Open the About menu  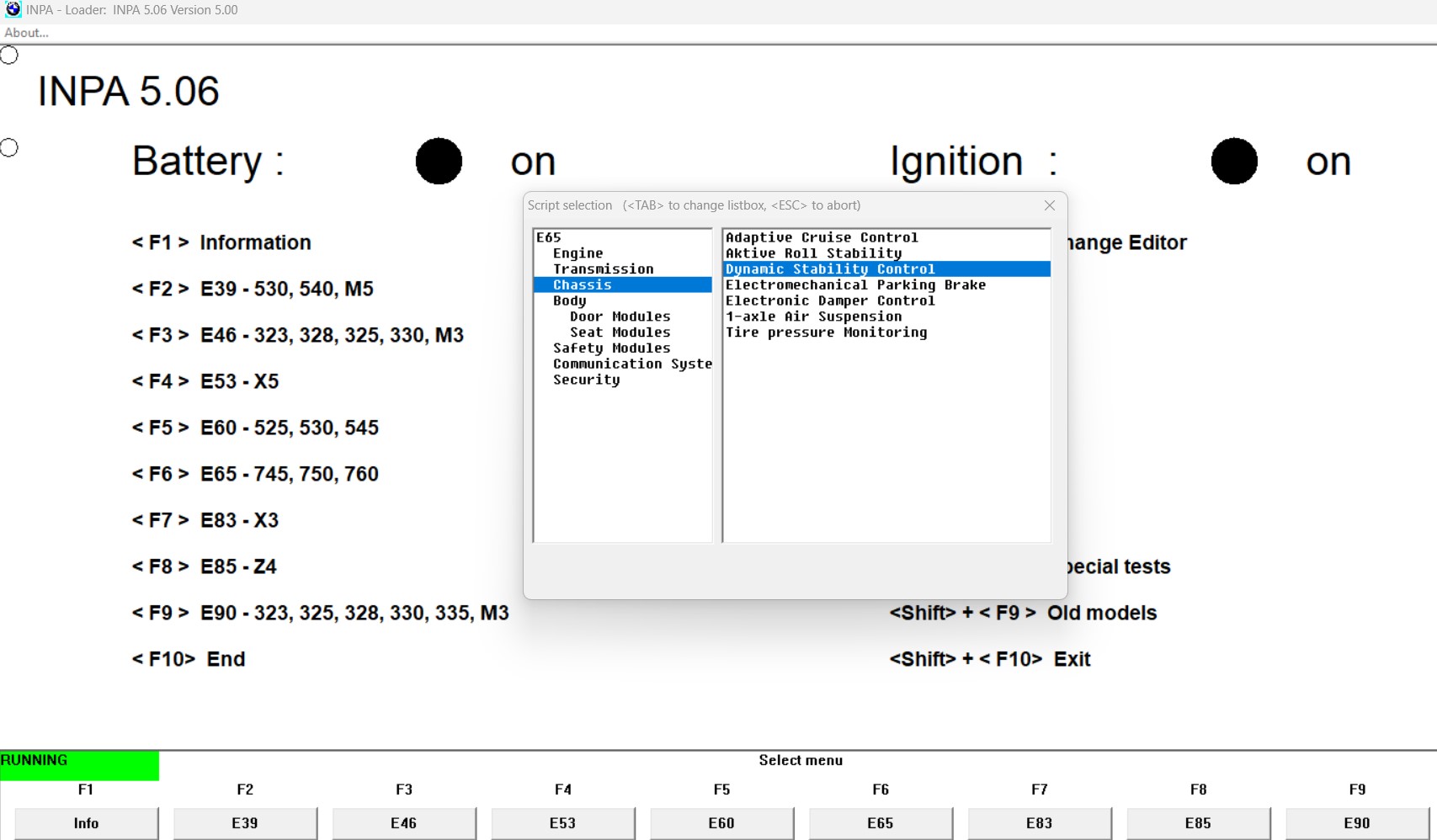click(26, 33)
